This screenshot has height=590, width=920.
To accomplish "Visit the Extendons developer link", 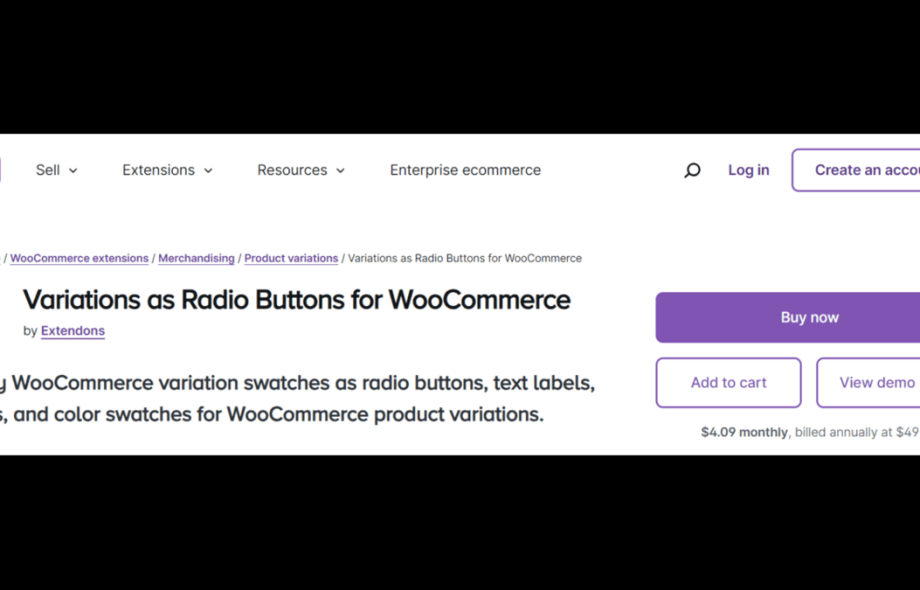I will tap(73, 331).
